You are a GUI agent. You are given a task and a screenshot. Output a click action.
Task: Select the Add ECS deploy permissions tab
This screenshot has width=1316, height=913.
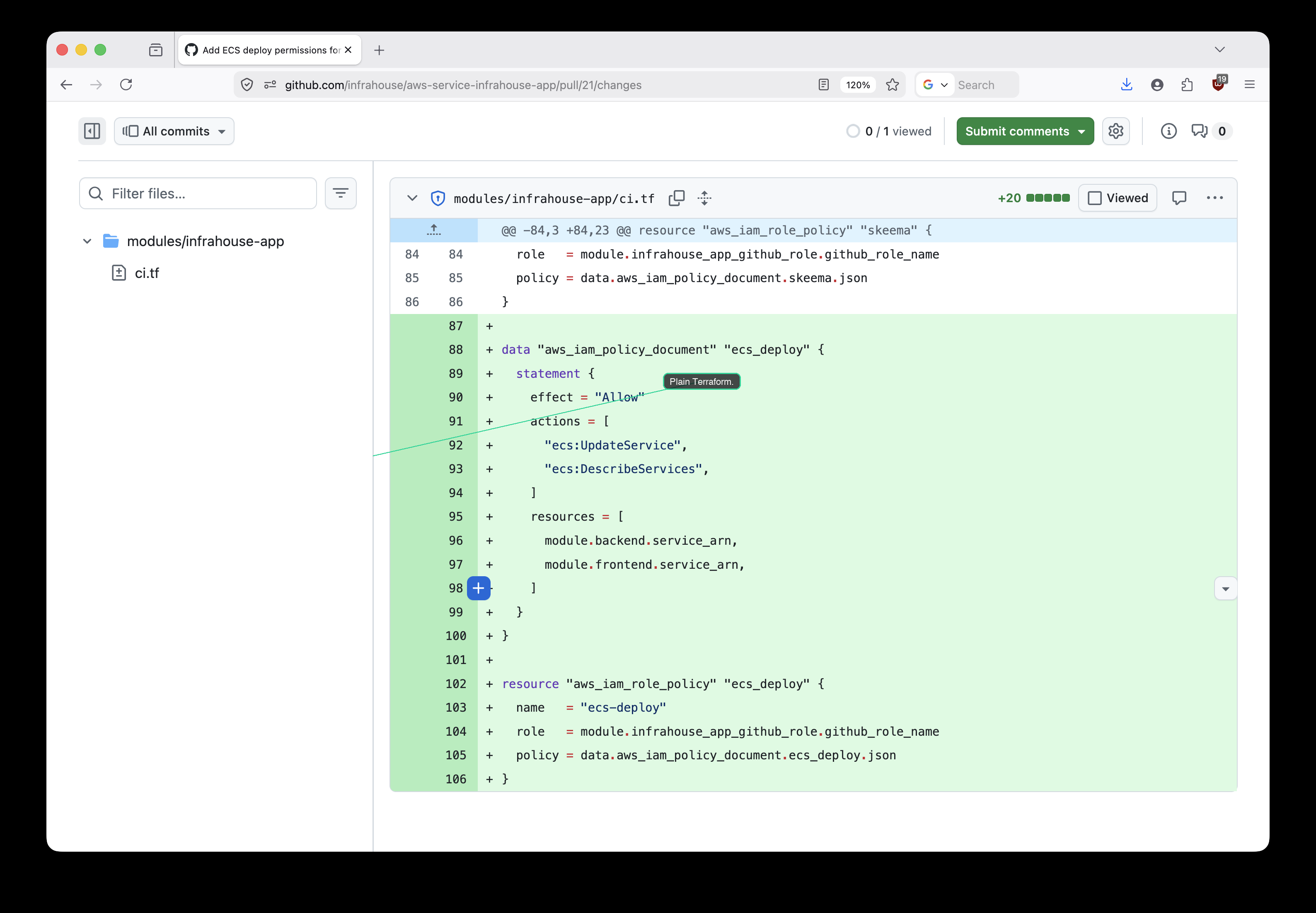coord(269,50)
